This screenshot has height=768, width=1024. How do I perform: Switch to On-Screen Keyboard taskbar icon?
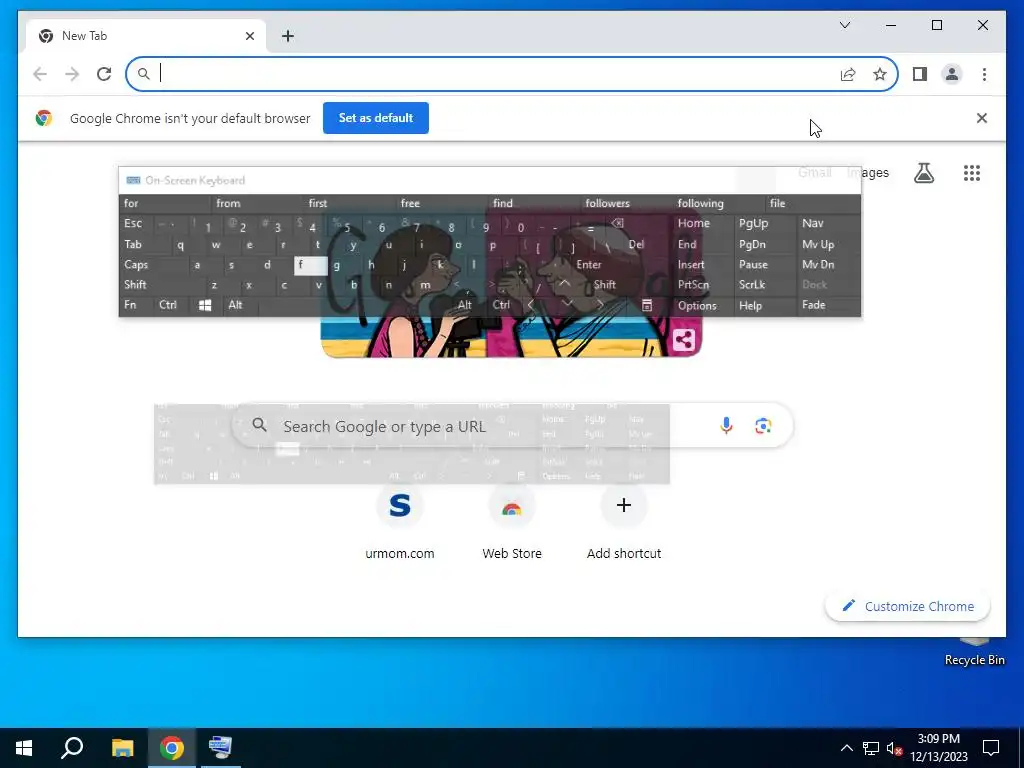coord(220,748)
